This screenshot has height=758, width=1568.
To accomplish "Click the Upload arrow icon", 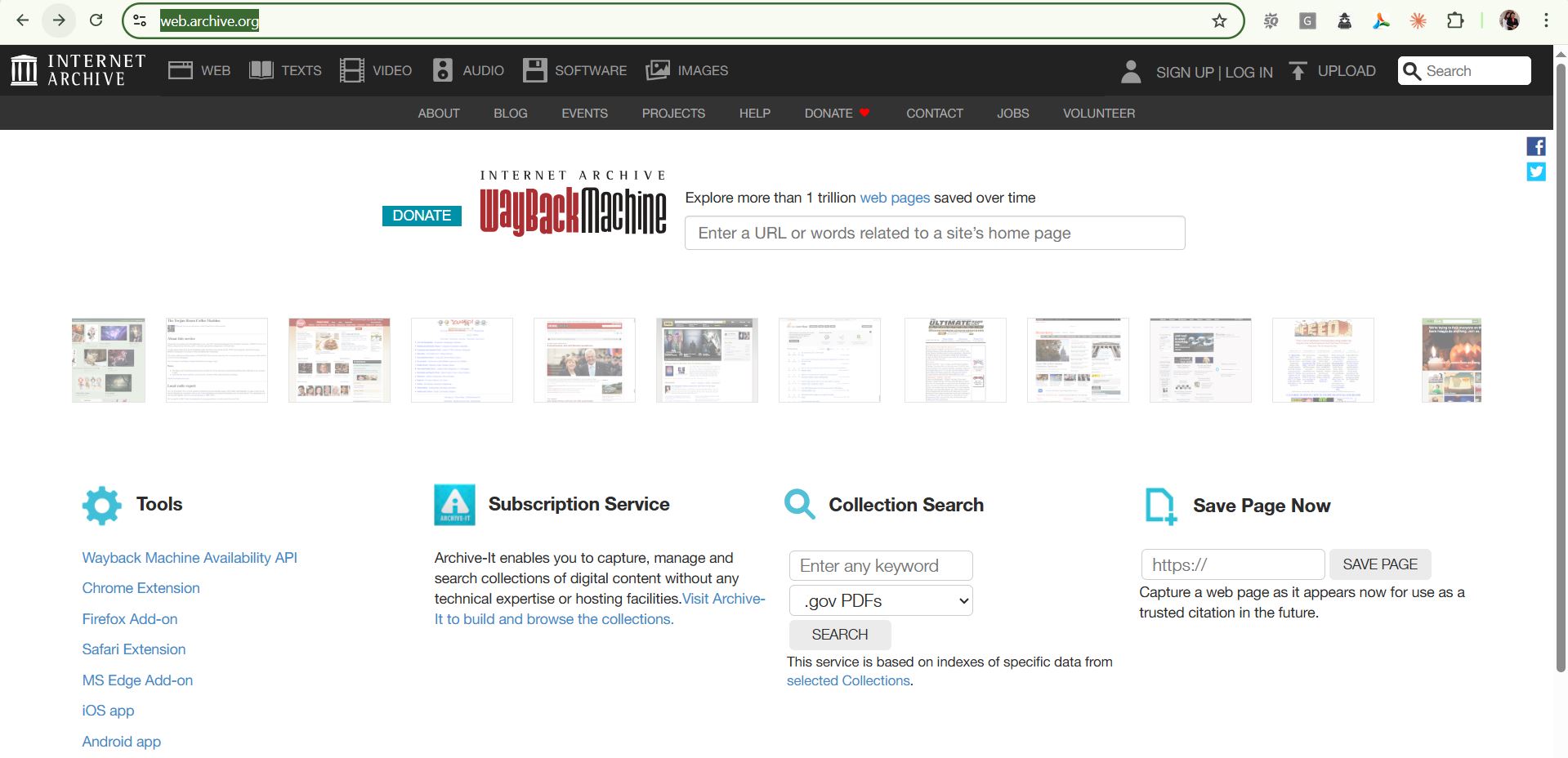I will click(1298, 71).
